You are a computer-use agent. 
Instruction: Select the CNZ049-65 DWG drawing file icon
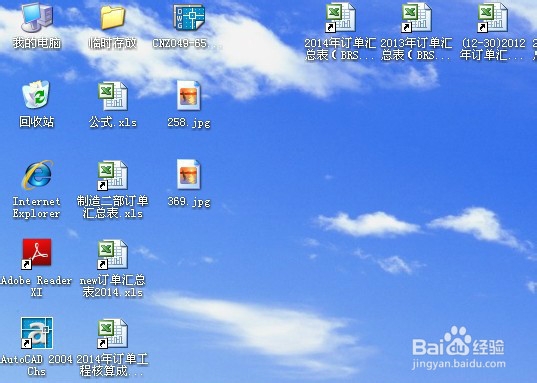pyautogui.click(x=189, y=17)
